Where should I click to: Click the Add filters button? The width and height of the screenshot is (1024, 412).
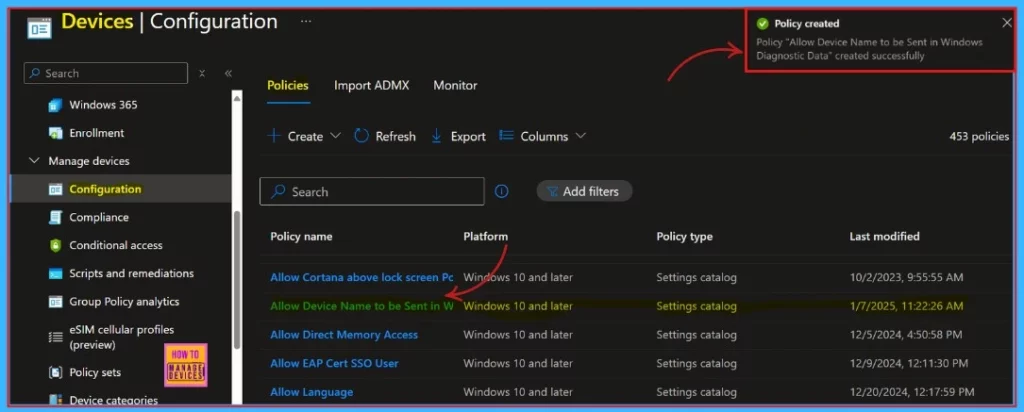tap(584, 191)
